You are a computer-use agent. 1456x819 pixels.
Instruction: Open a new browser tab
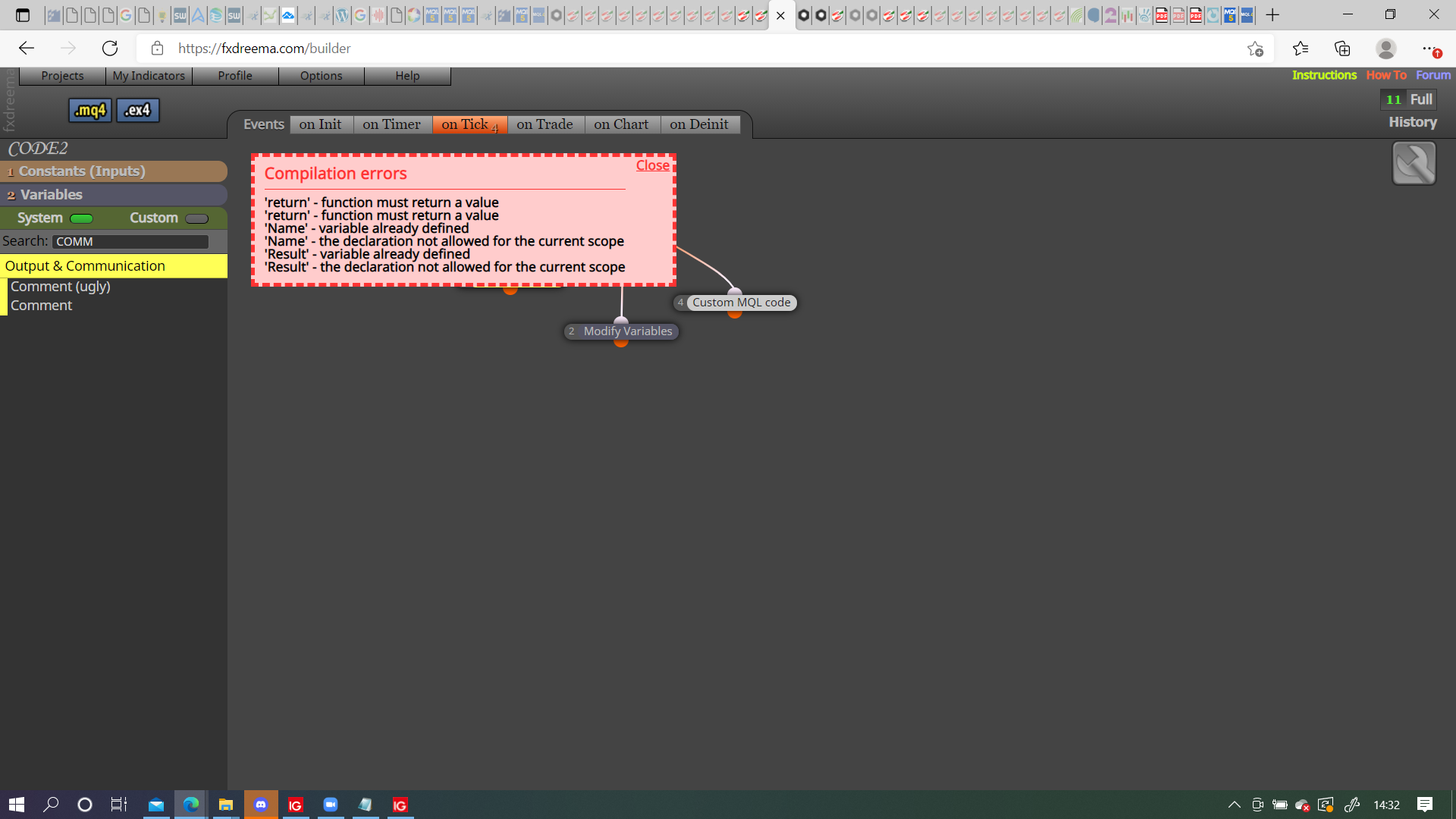(x=1272, y=15)
